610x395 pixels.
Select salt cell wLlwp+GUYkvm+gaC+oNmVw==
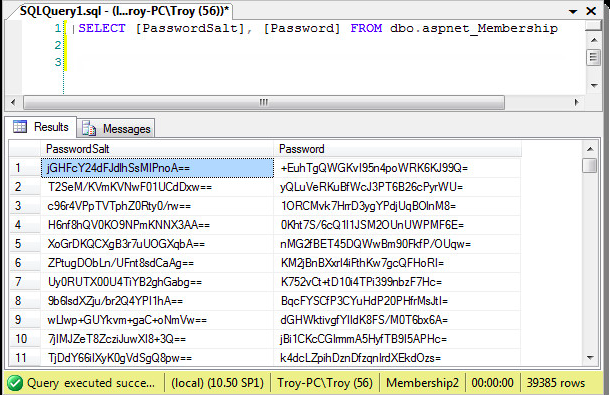pos(157,320)
